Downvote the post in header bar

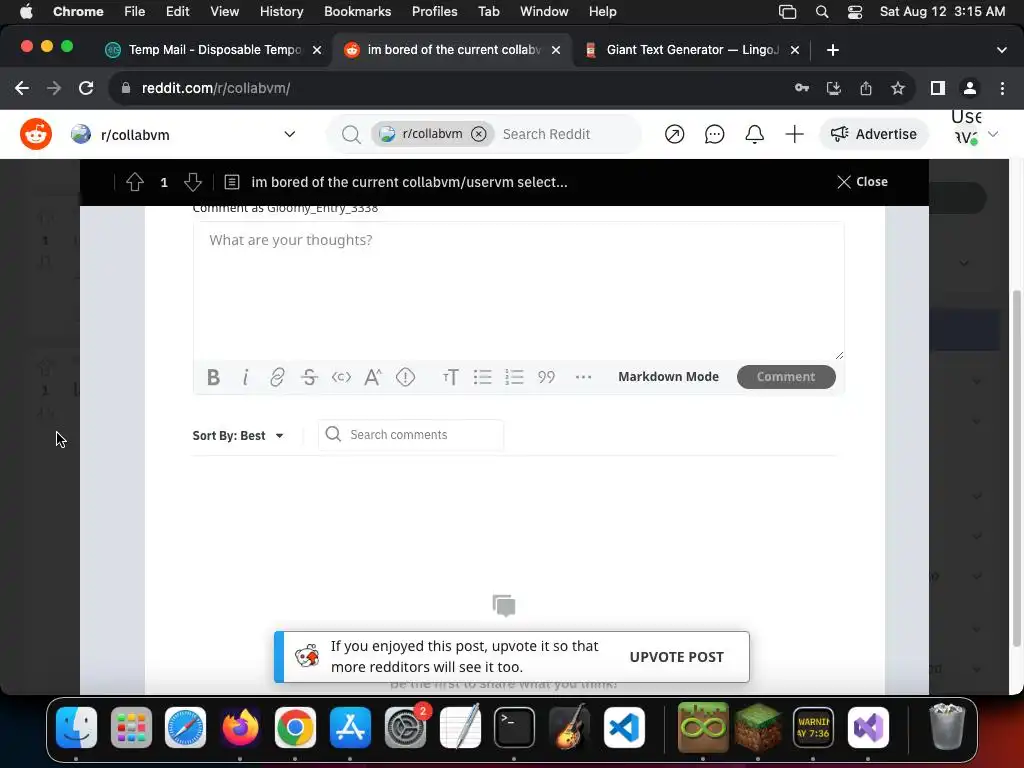[193, 182]
